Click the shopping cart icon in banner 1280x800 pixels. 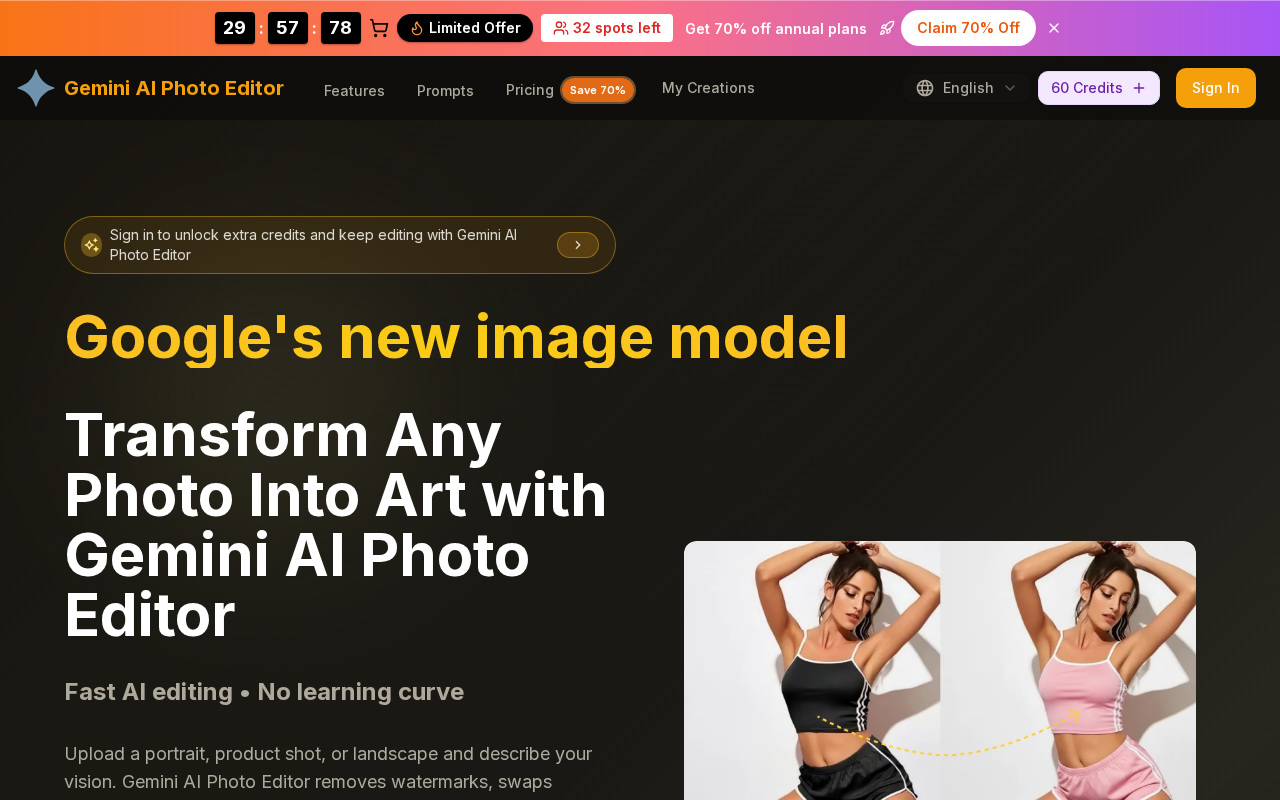tap(379, 28)
